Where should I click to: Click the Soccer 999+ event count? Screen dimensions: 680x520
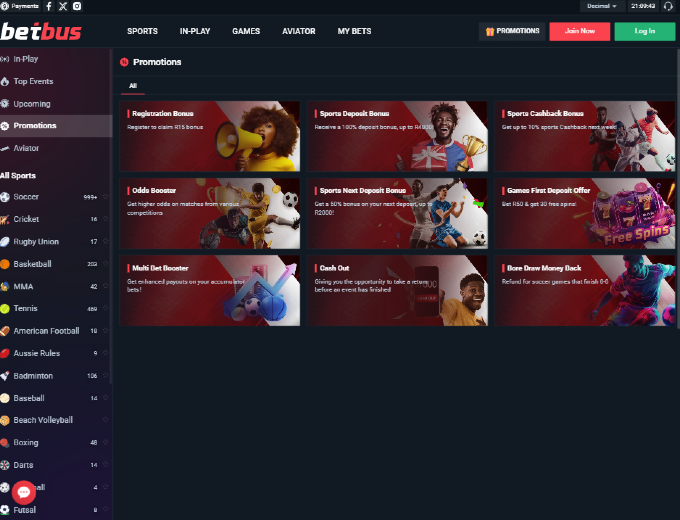click(90, 197)
